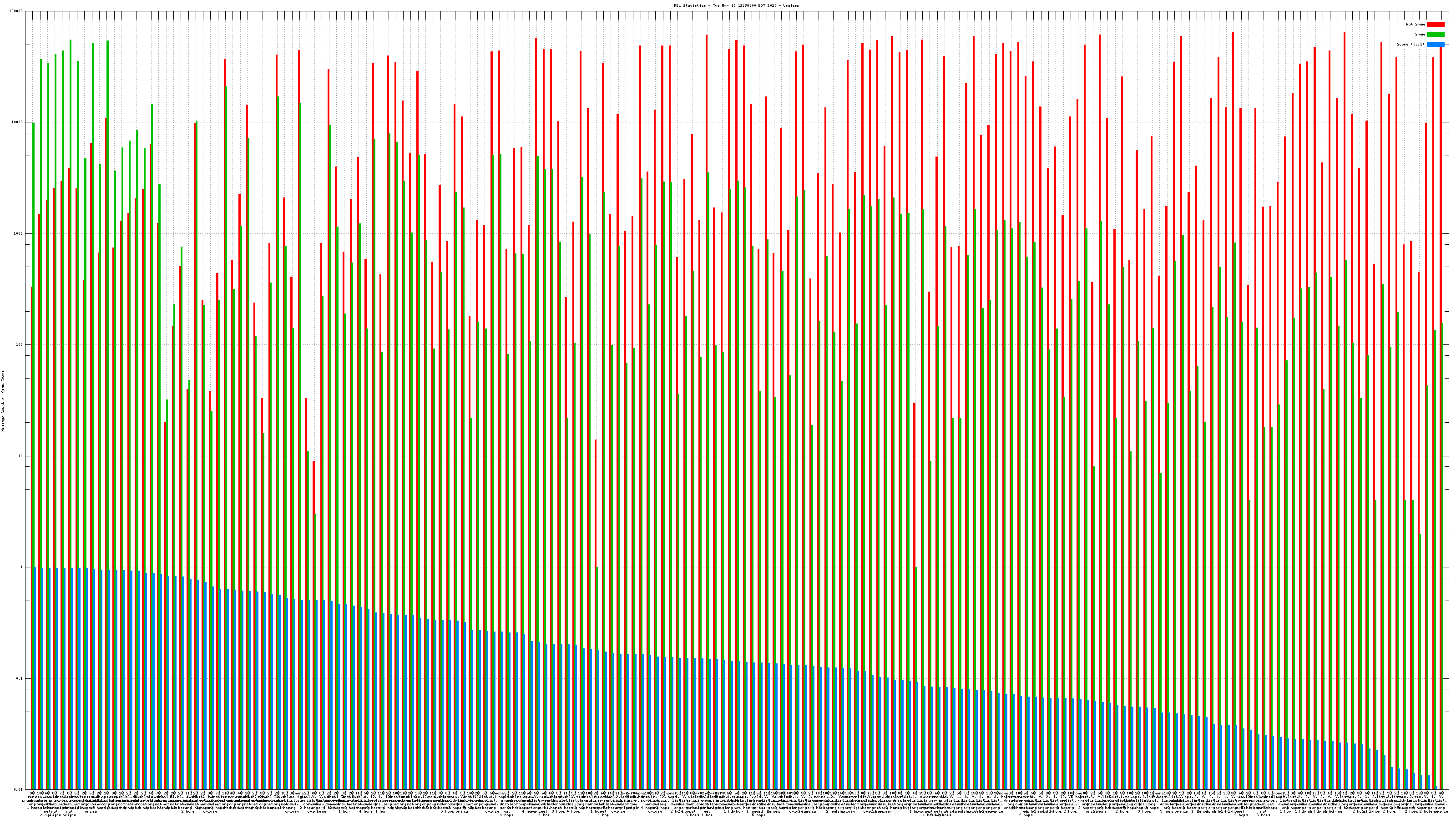Image resolution: width=1456 pixels, height=819 pixels.
Task: Click the 10 y-axis tick label
Action: point(21,456)
